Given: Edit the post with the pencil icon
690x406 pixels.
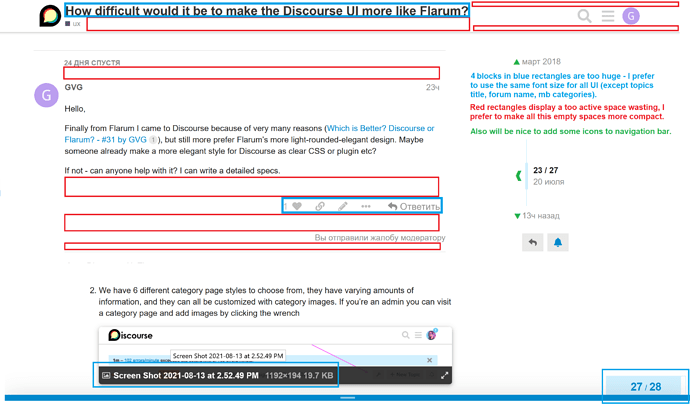Looking at the screenshot, I should [343, 206].
